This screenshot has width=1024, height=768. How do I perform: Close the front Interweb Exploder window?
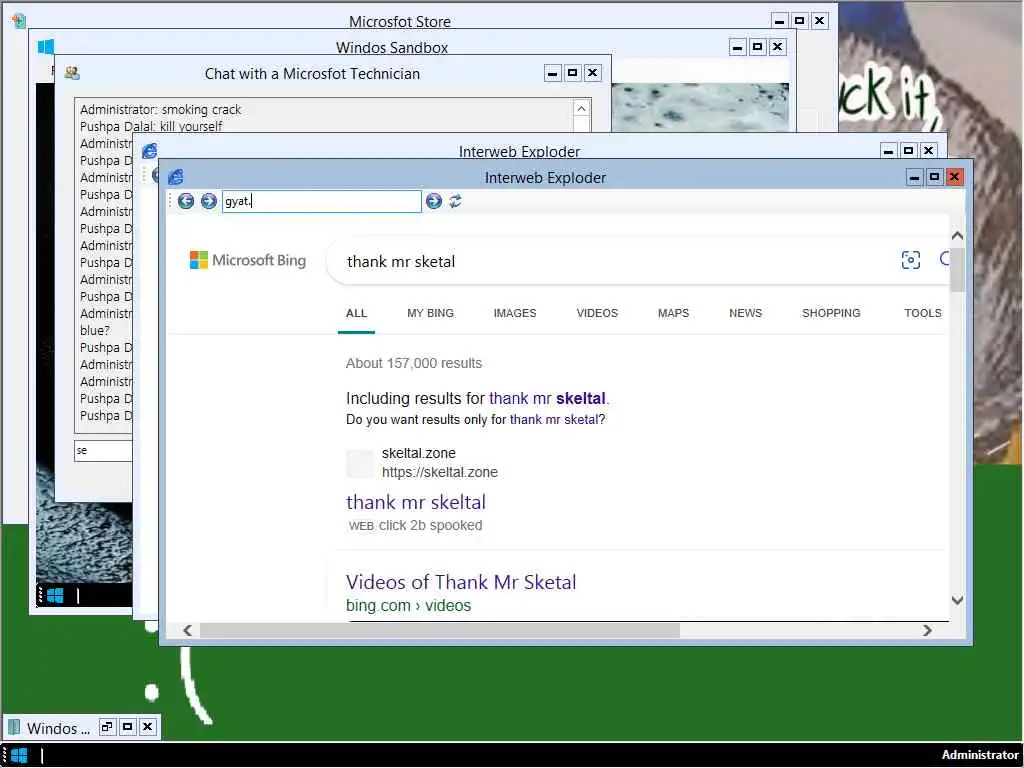click(x=954, y=177)
